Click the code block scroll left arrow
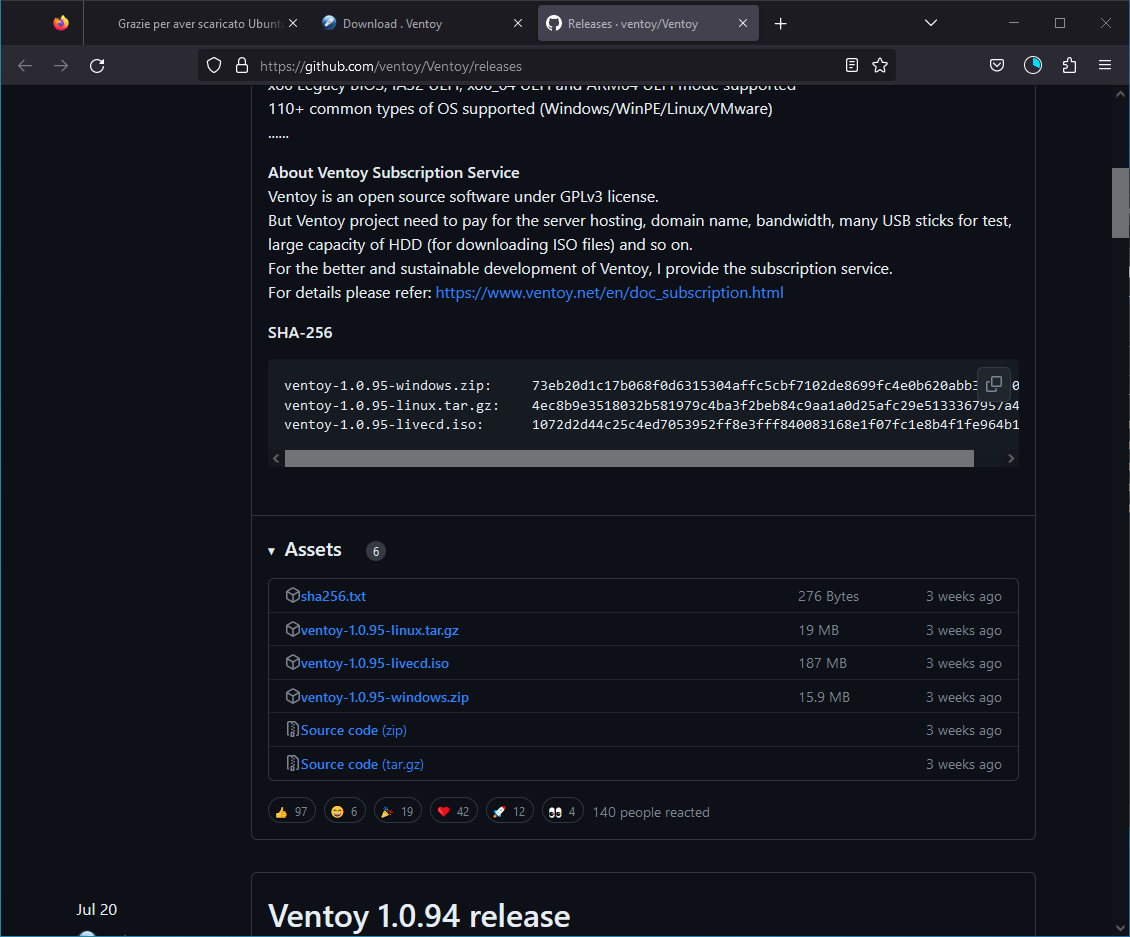 [x=276, y=458]
